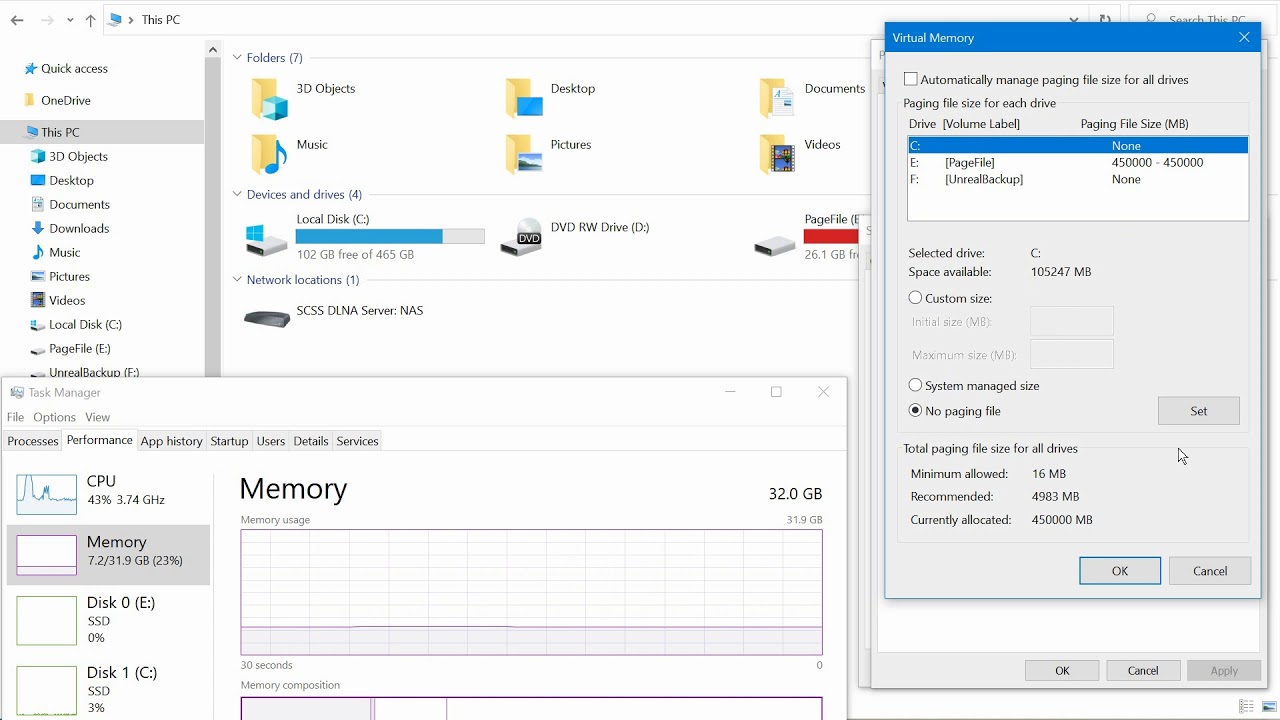Open the Music folder icon in Folders
This screenshot has height=720, width=1280.
(269, 154)
